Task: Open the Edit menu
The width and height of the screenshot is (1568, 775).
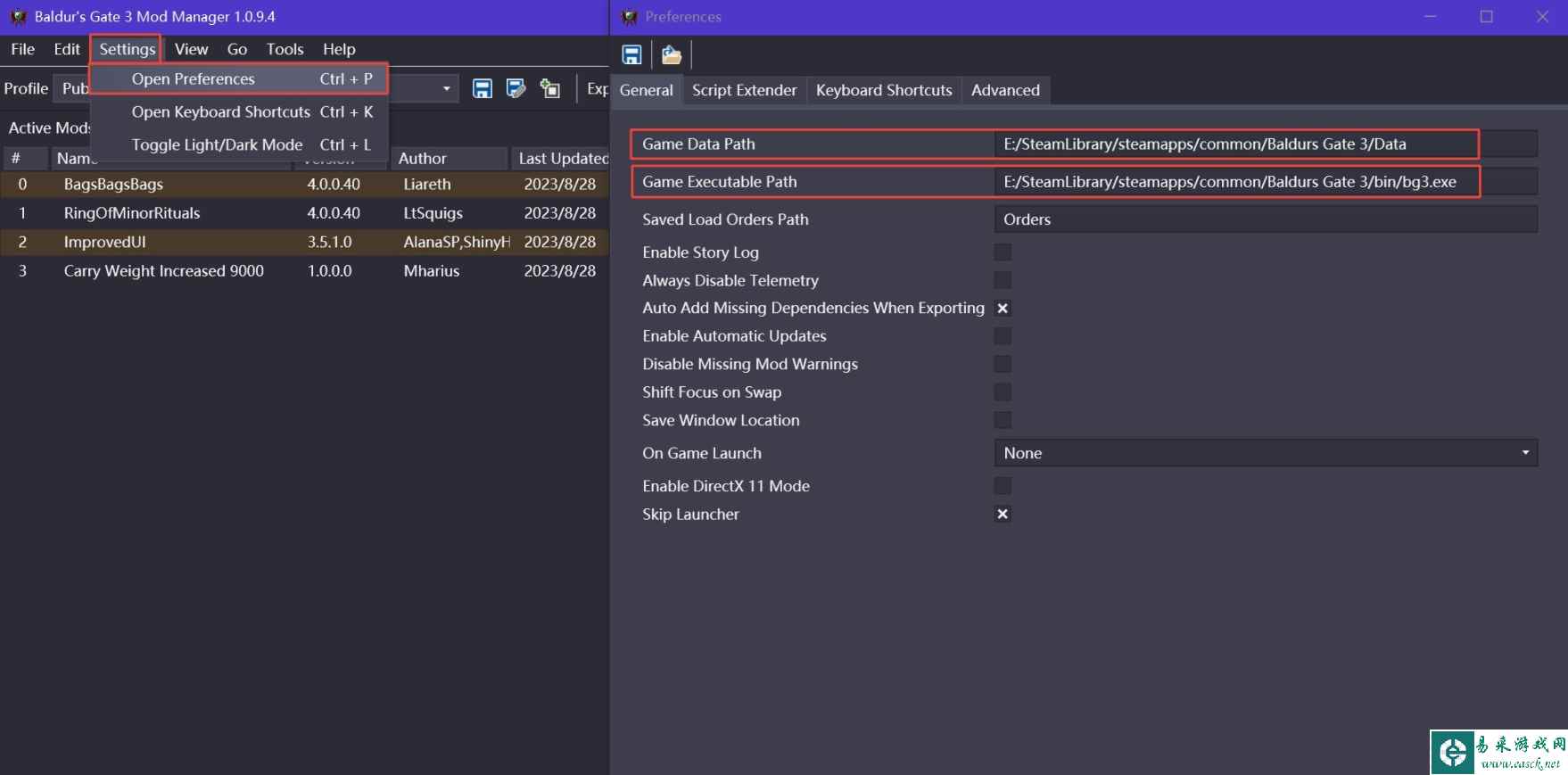Action: (67, 49)
